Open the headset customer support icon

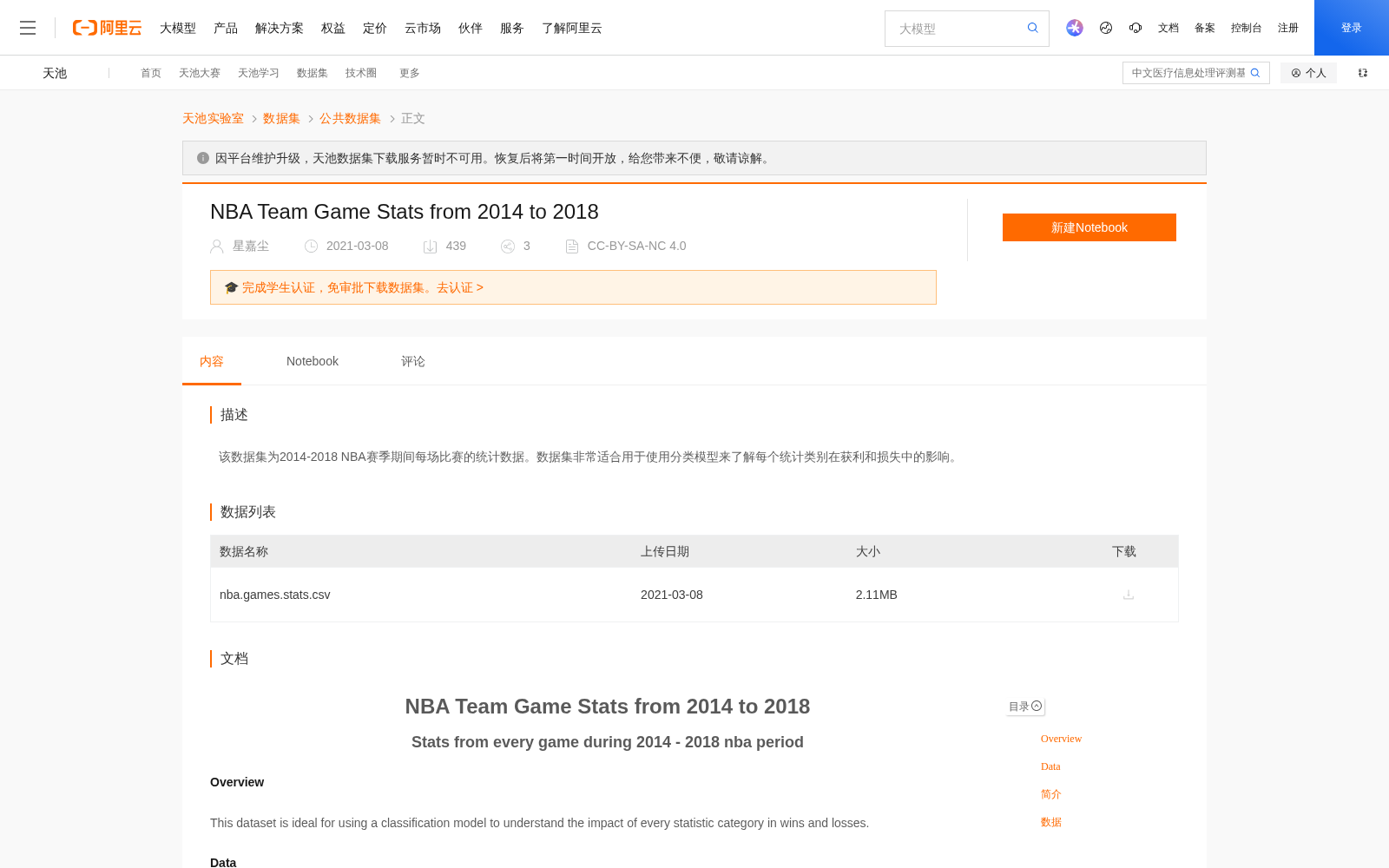(1136, 28)
